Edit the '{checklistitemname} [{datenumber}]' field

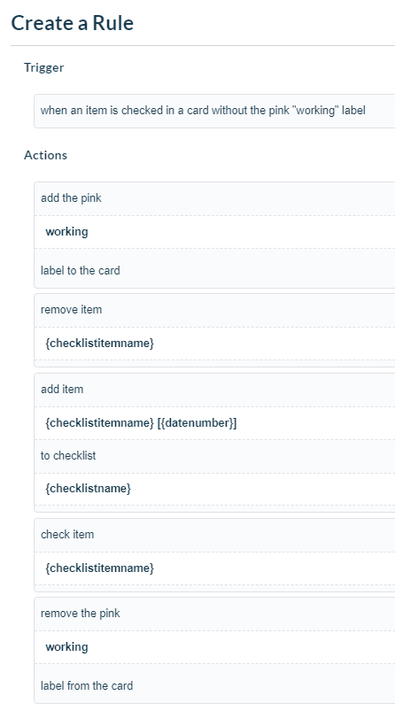click(x=215, y=423)
